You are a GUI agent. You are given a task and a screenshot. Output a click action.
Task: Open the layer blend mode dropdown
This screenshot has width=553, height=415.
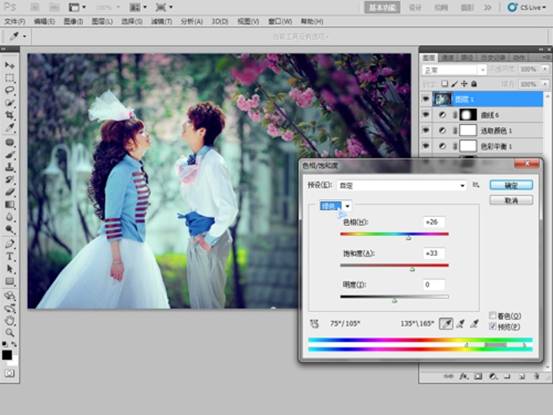[x=455, y=70]
